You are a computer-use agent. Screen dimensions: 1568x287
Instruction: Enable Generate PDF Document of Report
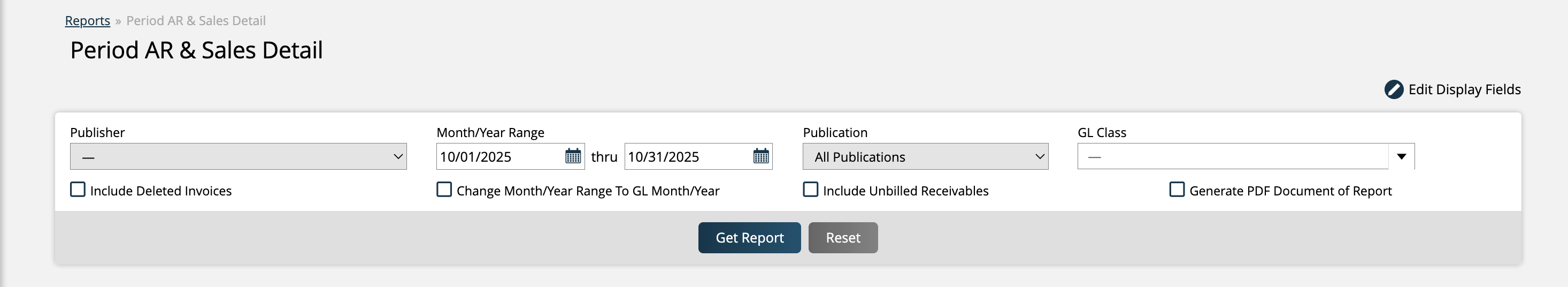coord(1177,190)
